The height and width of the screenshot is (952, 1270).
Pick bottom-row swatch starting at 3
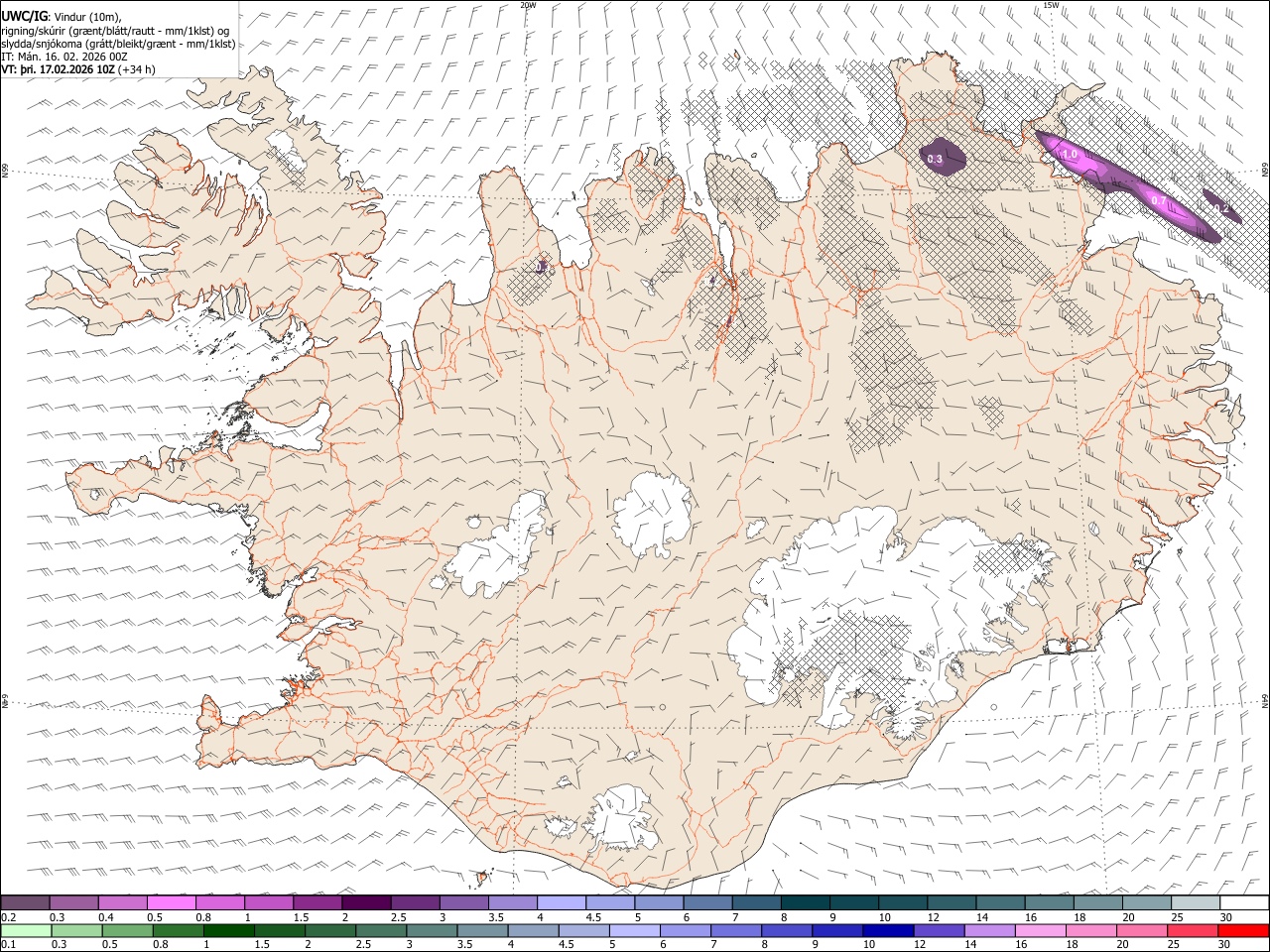[x=432, y=930]
